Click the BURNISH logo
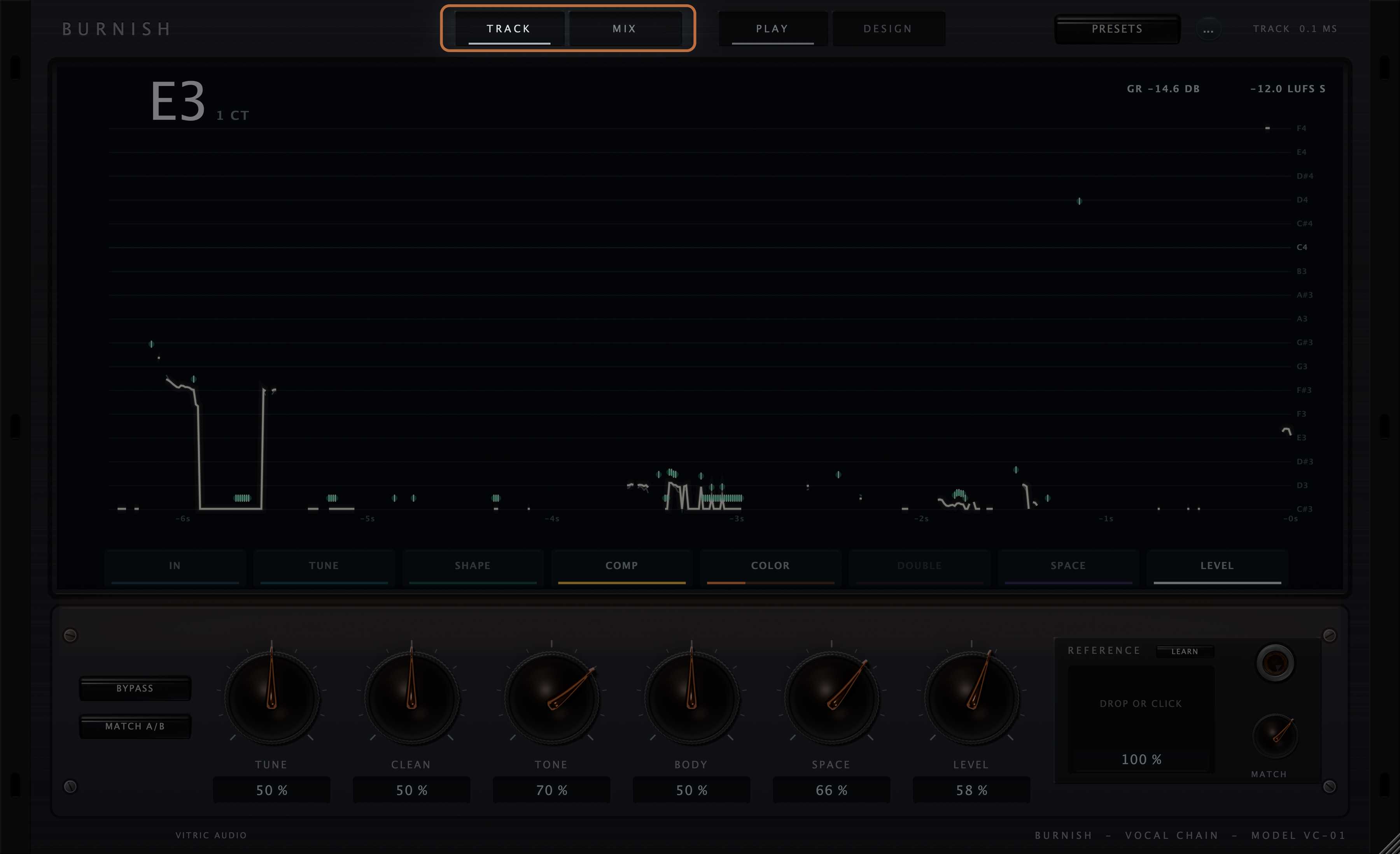 (117, 29)
